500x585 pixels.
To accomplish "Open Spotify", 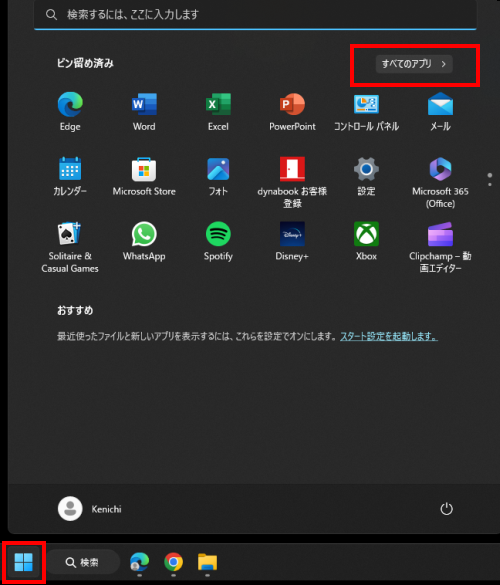I will 218,241.
